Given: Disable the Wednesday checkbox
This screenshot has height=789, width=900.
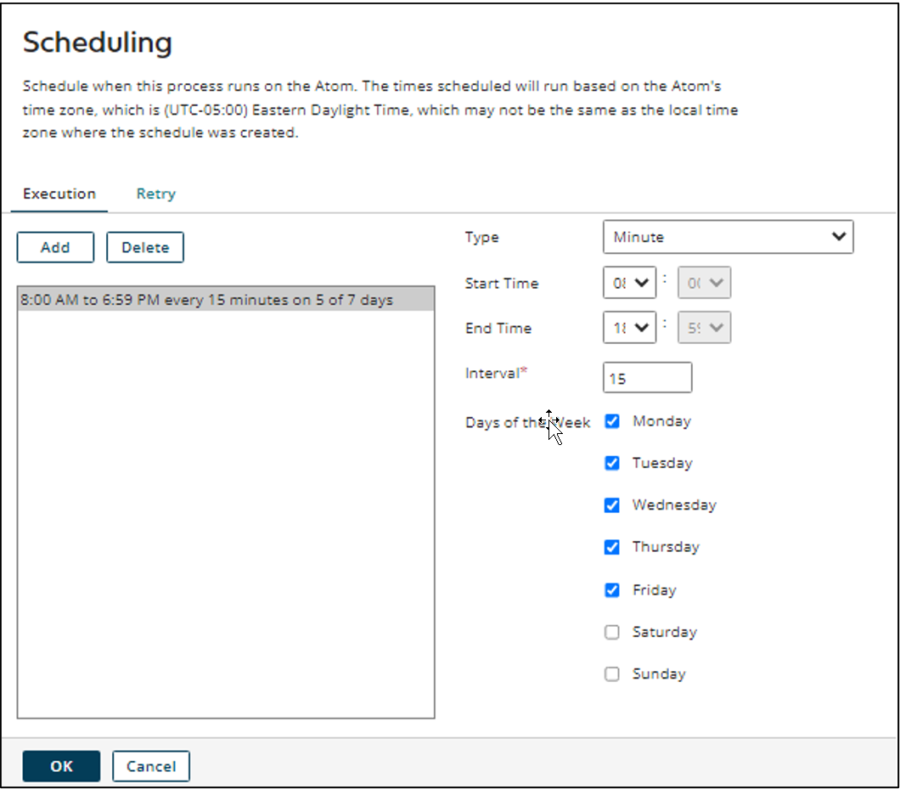Looking at the screenshot, I should 612,505.
